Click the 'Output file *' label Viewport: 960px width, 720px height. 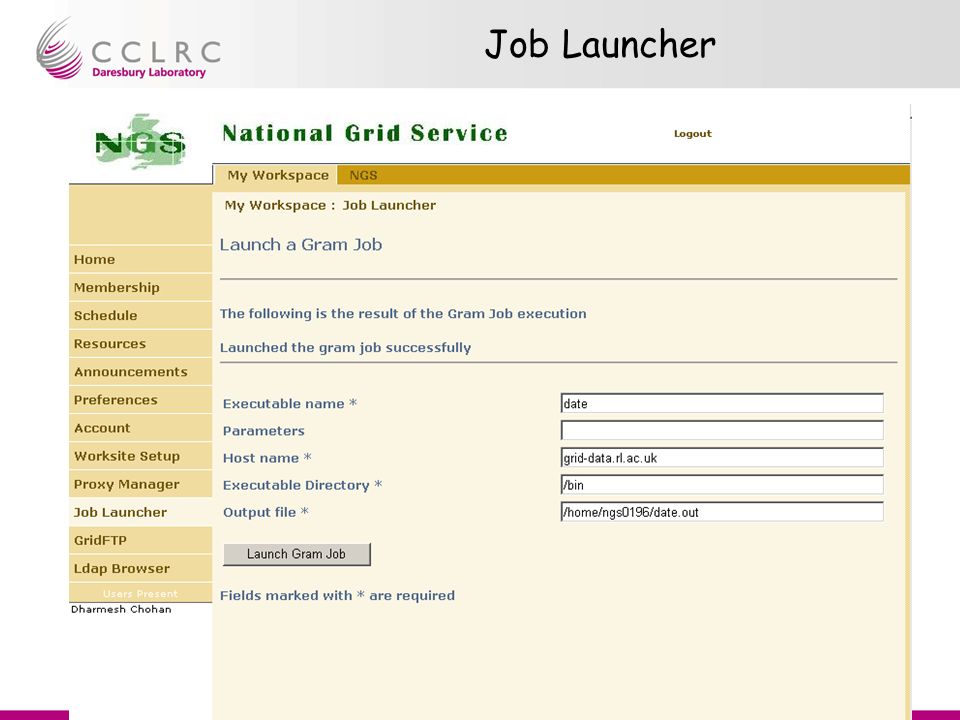point(266,512)
